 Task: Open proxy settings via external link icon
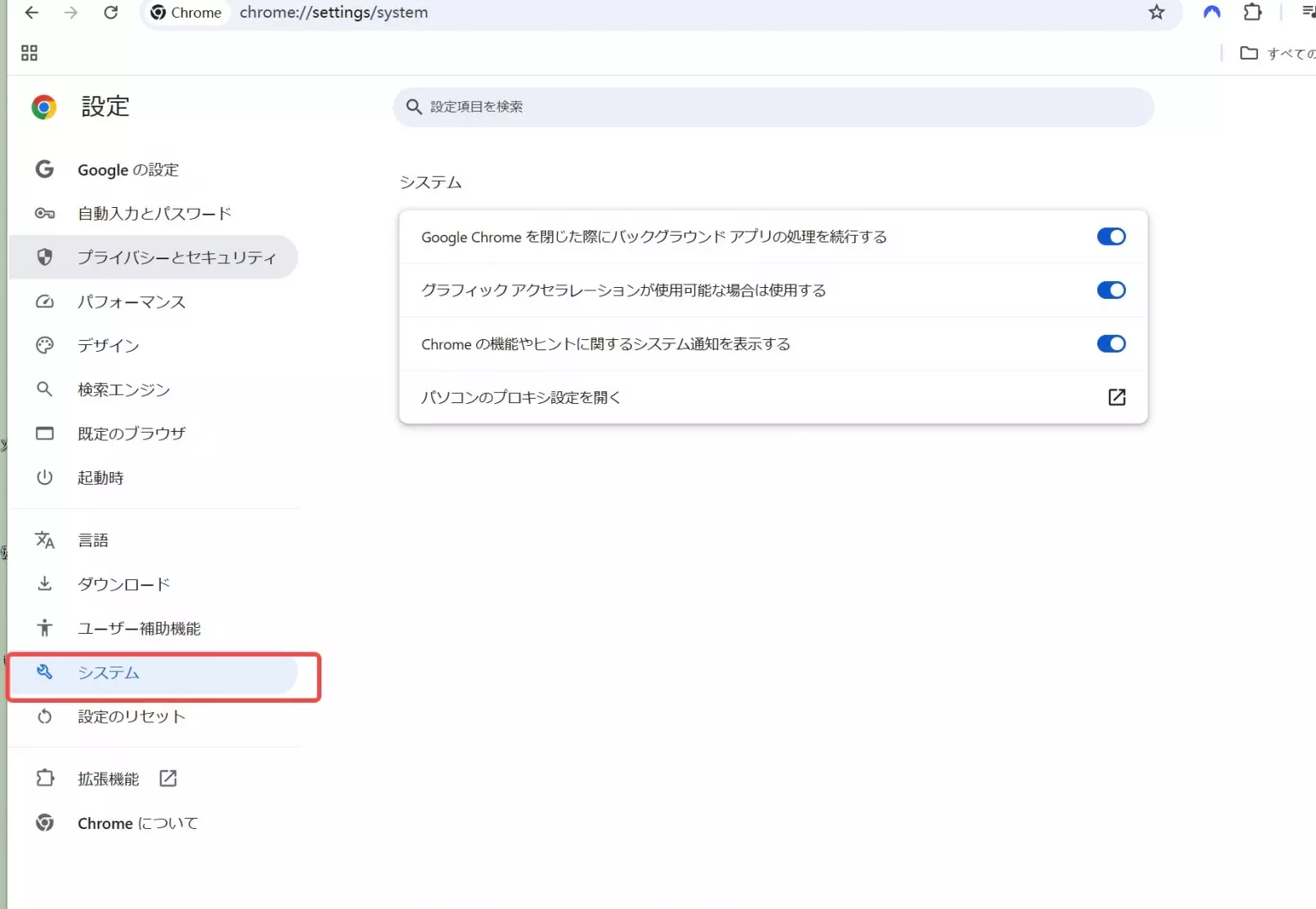pos(1117,397)
